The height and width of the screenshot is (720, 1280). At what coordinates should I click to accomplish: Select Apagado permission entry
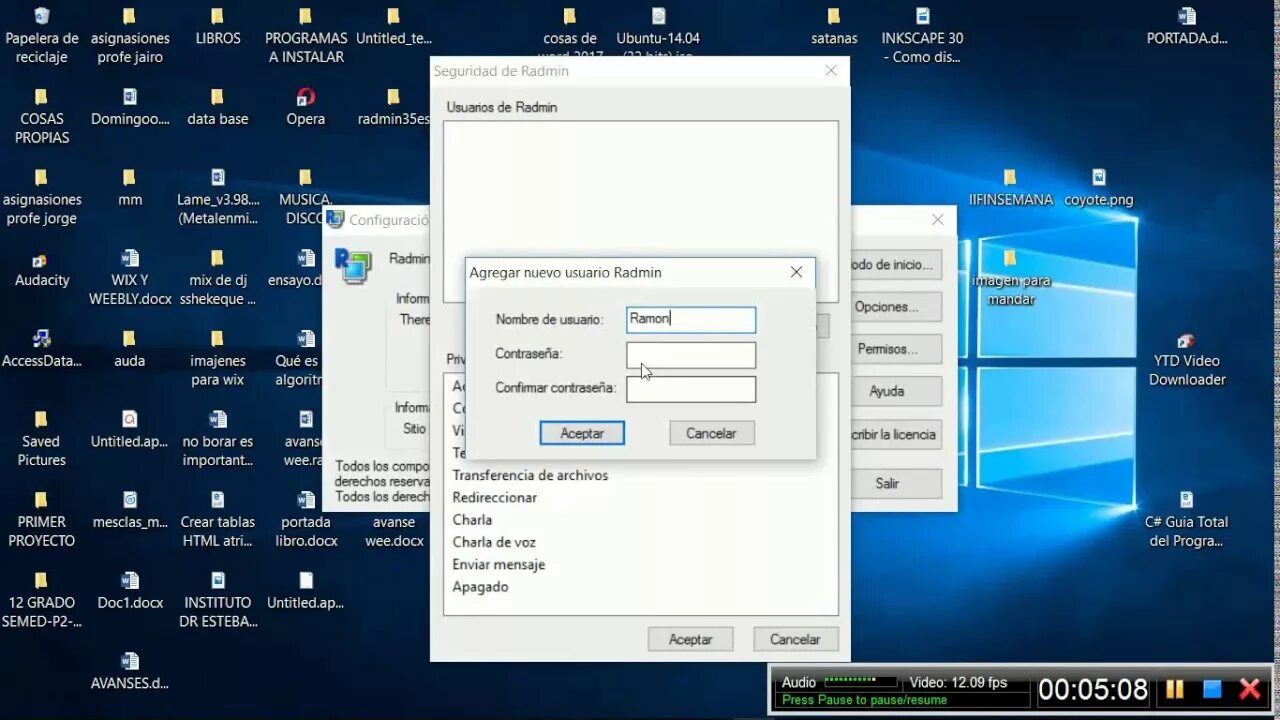click(x=480, y=586)
